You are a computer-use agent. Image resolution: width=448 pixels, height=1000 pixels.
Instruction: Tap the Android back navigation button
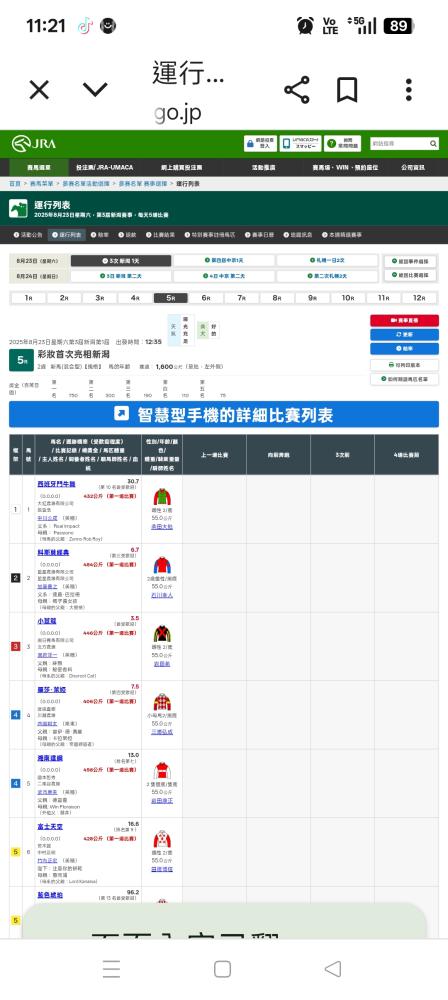(x=332, y=969)
